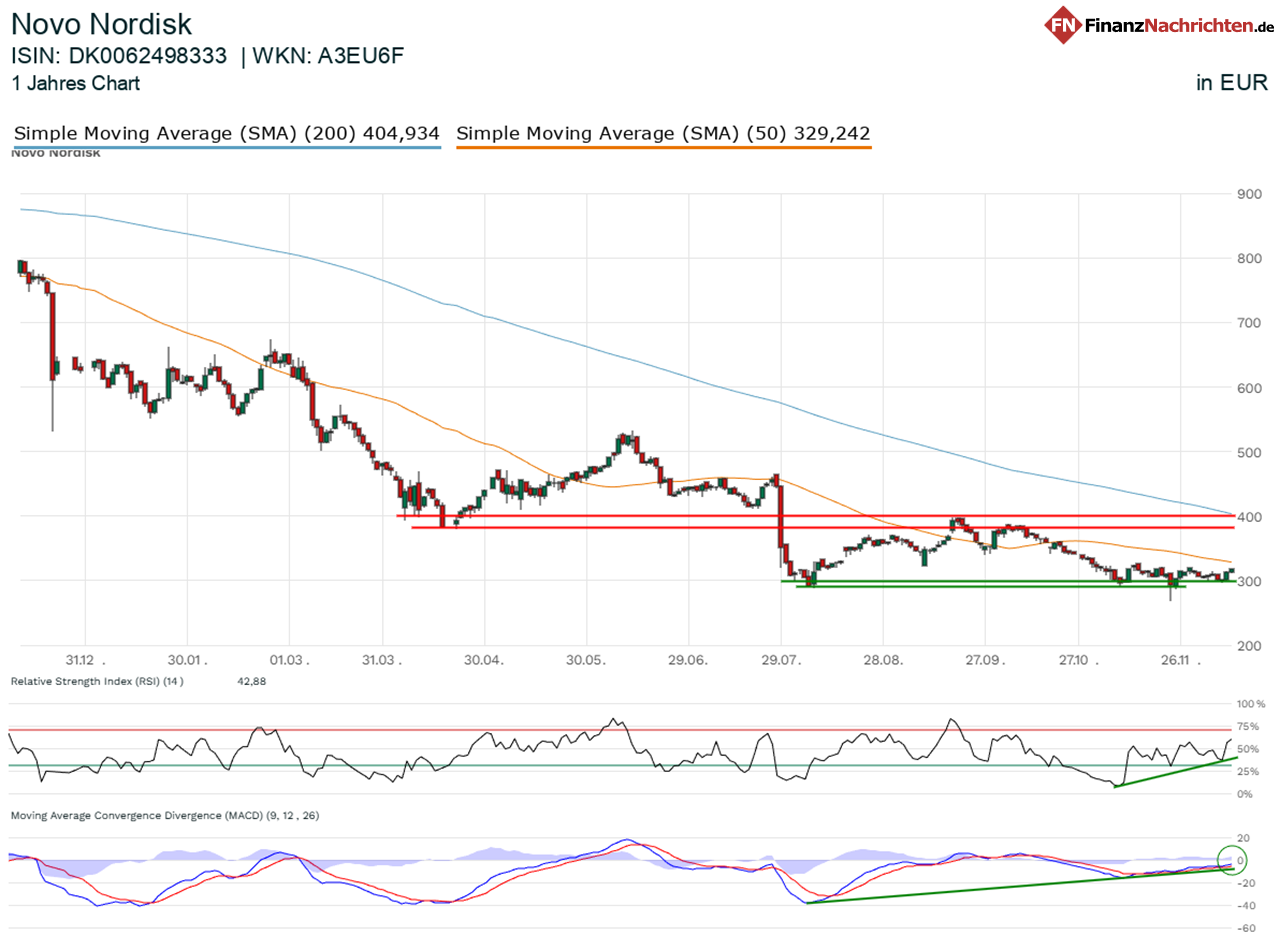This screenshot has width=1280, height=938.
Task: Click the in EUR currency label
Action: pyautogui.click(x=1234, y=84)
